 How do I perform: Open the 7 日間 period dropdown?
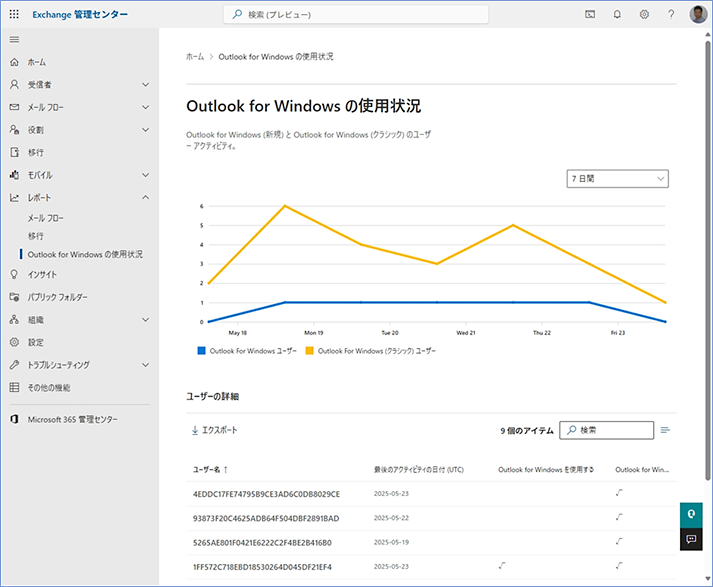click(618, 179)
